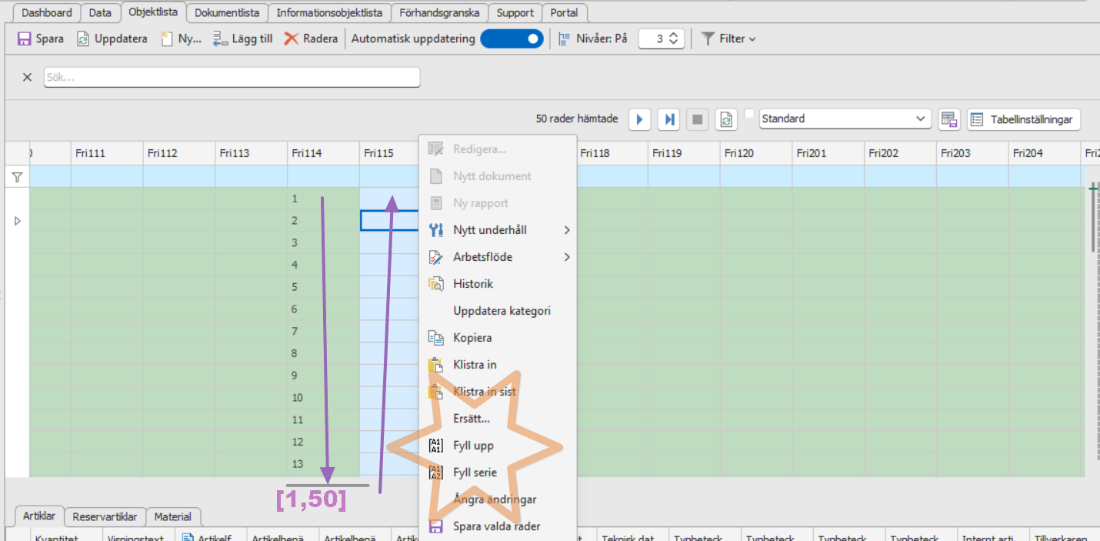Click the Spara valda rader disk icon
This screenshot has height=541, width=1100.
pyautogui.click(x=436, y=526)
